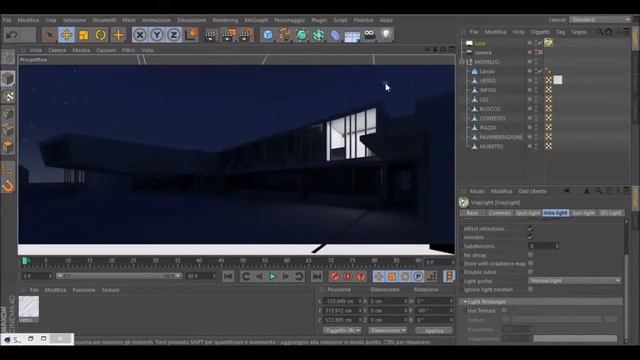The height and width of the screenshot is (360, 640).
Task: Toggle the X axis lock
Action: pos(140,35)
